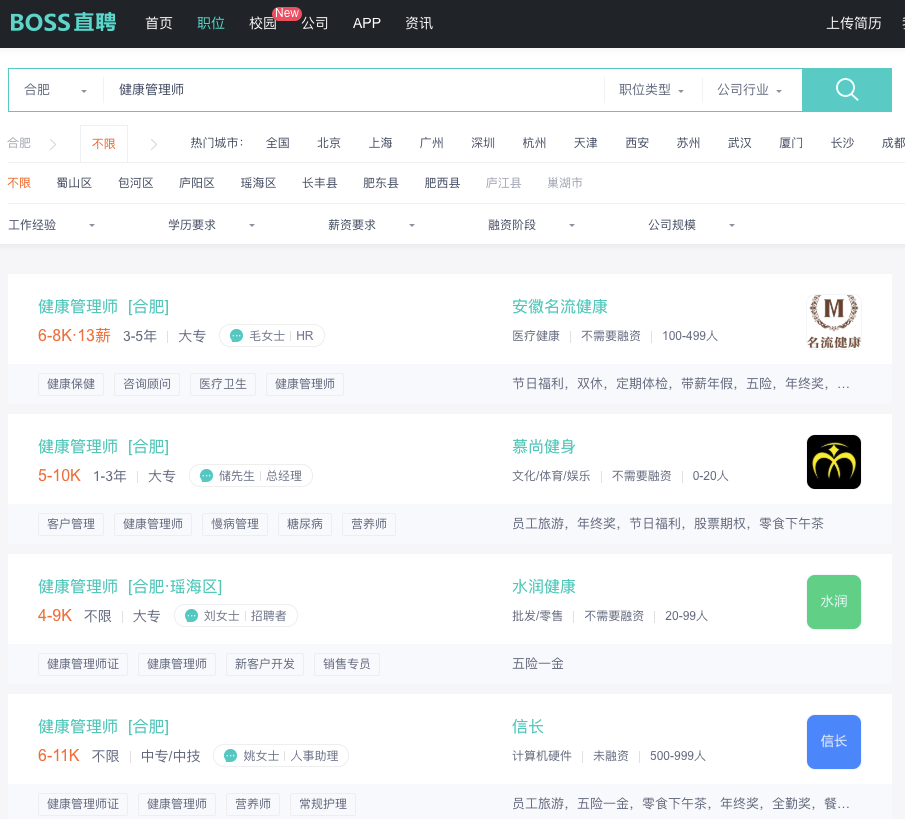Open 公司 in top navigation
905x819 pixels.
click(x=315, y=23)
